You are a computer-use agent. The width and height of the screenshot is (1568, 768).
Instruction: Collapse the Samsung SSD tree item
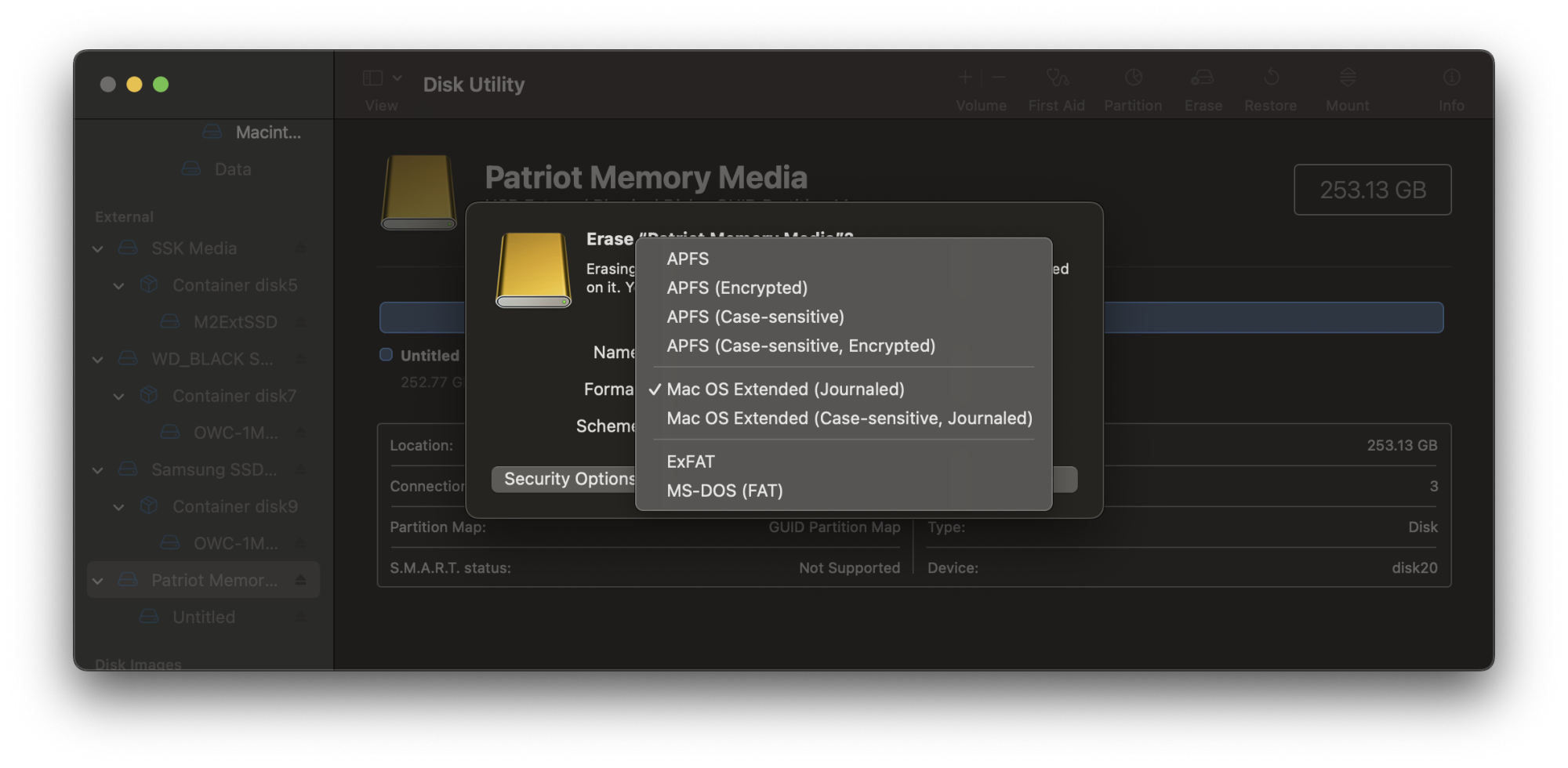(x=98, y=470)
